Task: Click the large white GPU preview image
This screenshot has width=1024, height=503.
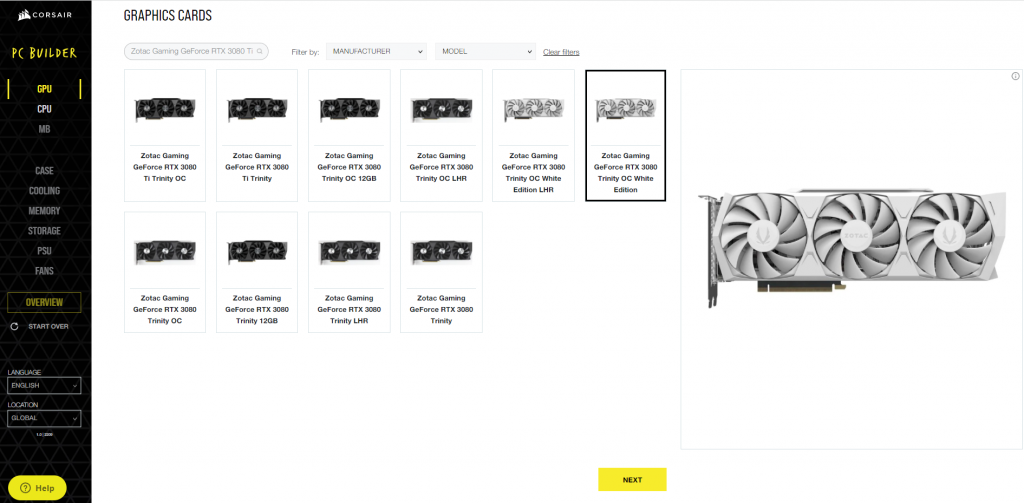Action: tap(852, 245)
